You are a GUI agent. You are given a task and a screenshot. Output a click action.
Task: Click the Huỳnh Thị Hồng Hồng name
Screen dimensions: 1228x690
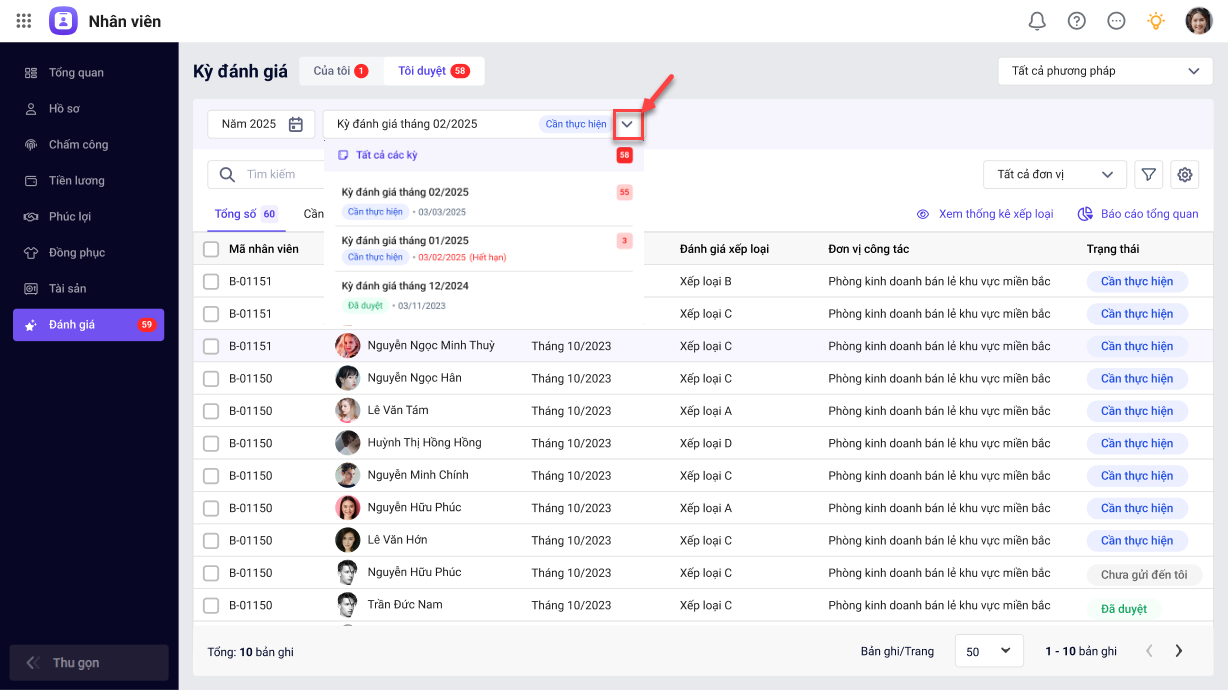pyautogui.click(x=424, y=443)
